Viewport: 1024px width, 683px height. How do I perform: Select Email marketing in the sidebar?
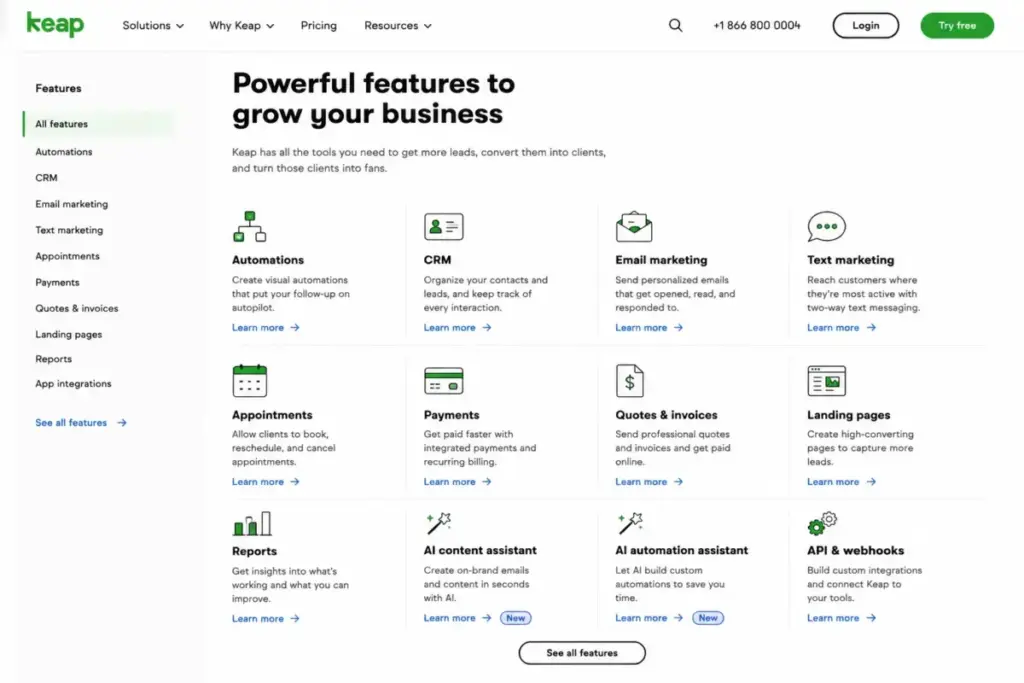[72, 204]
